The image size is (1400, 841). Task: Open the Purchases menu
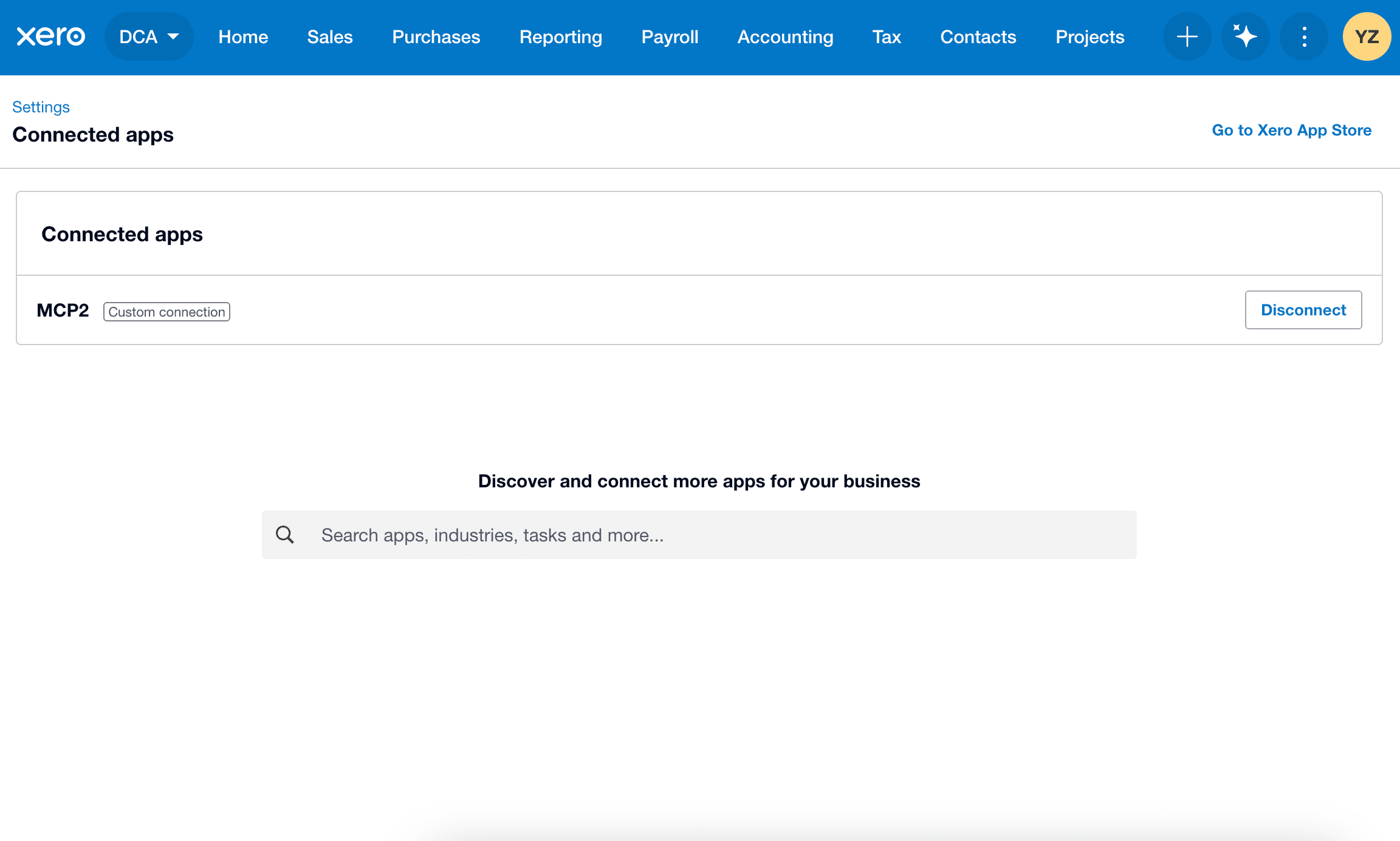pos(436,36)
